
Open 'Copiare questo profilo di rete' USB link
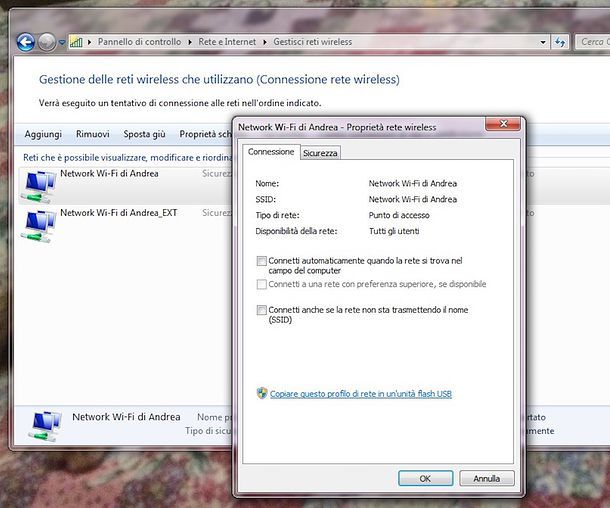tap(360, 394)
